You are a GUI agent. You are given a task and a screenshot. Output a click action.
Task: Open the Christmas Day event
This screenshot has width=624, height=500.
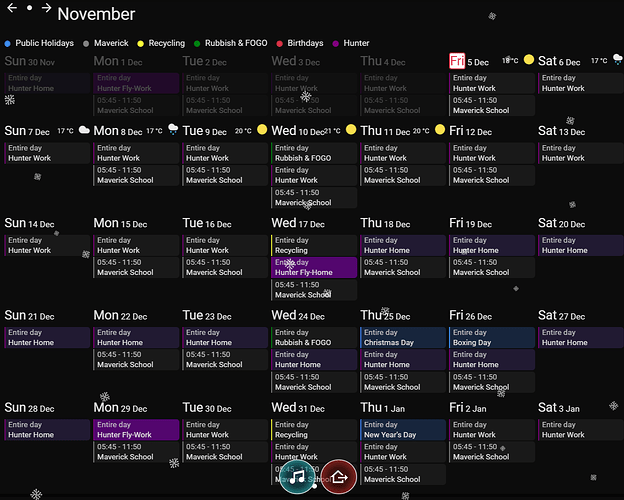coord(403,337)
